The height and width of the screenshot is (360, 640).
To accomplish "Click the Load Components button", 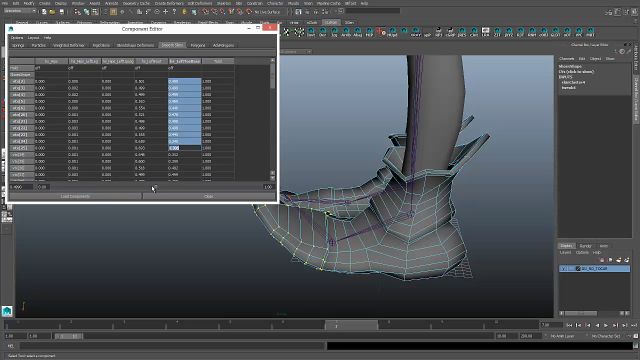I will pos(75,196).
